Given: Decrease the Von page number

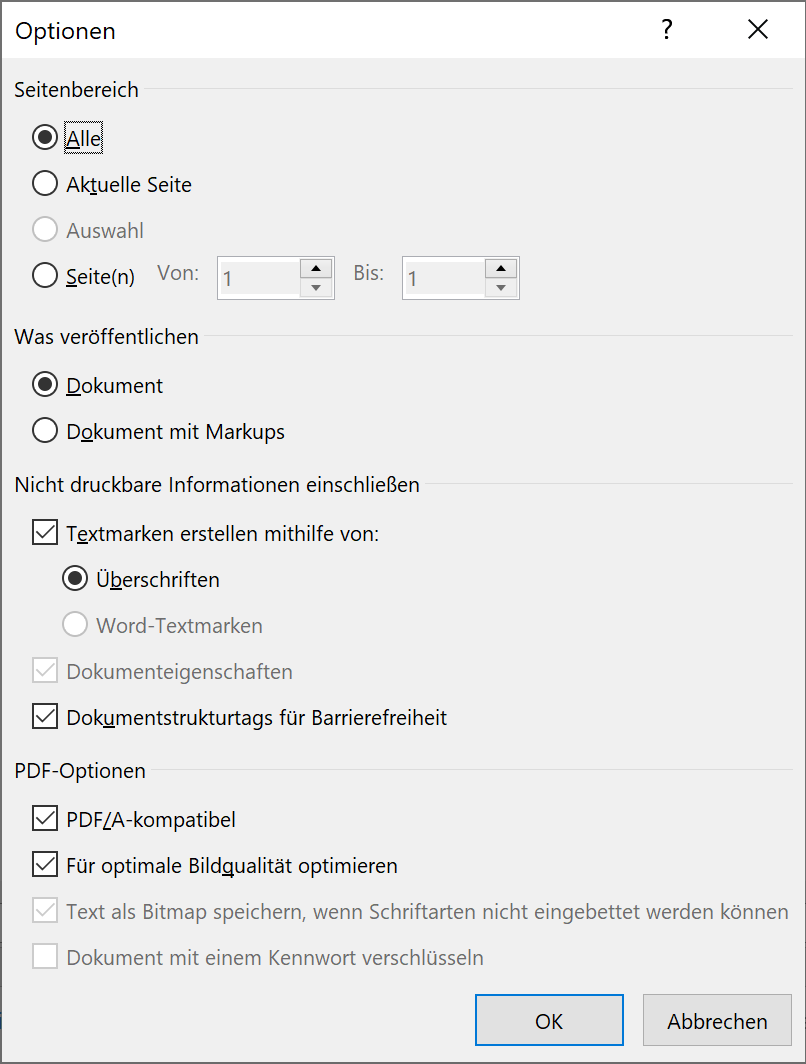Looking at the screenshot, I should pyautogui.click(x=317, y=288).
